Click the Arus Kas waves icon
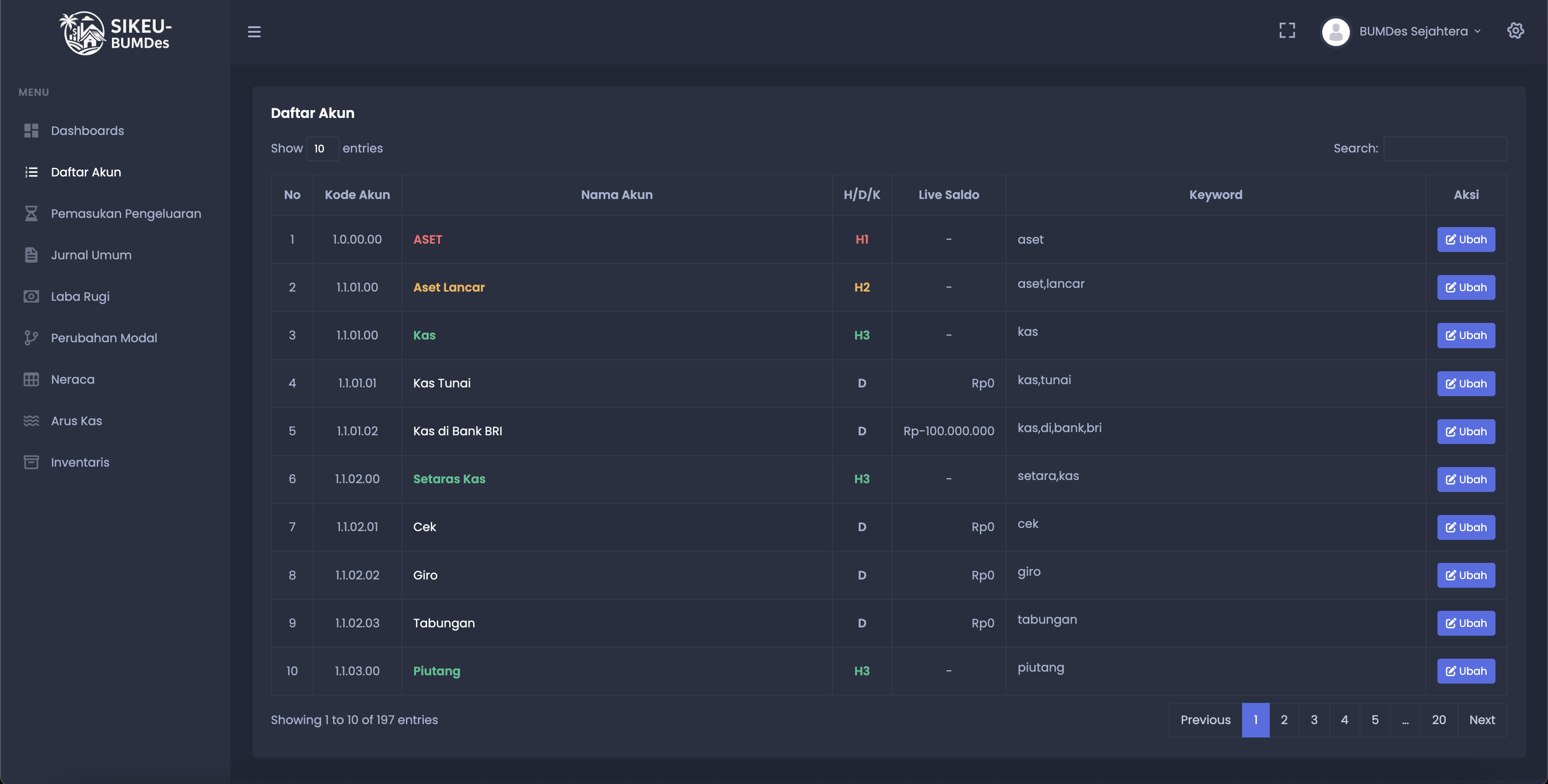 pos(31,421)
